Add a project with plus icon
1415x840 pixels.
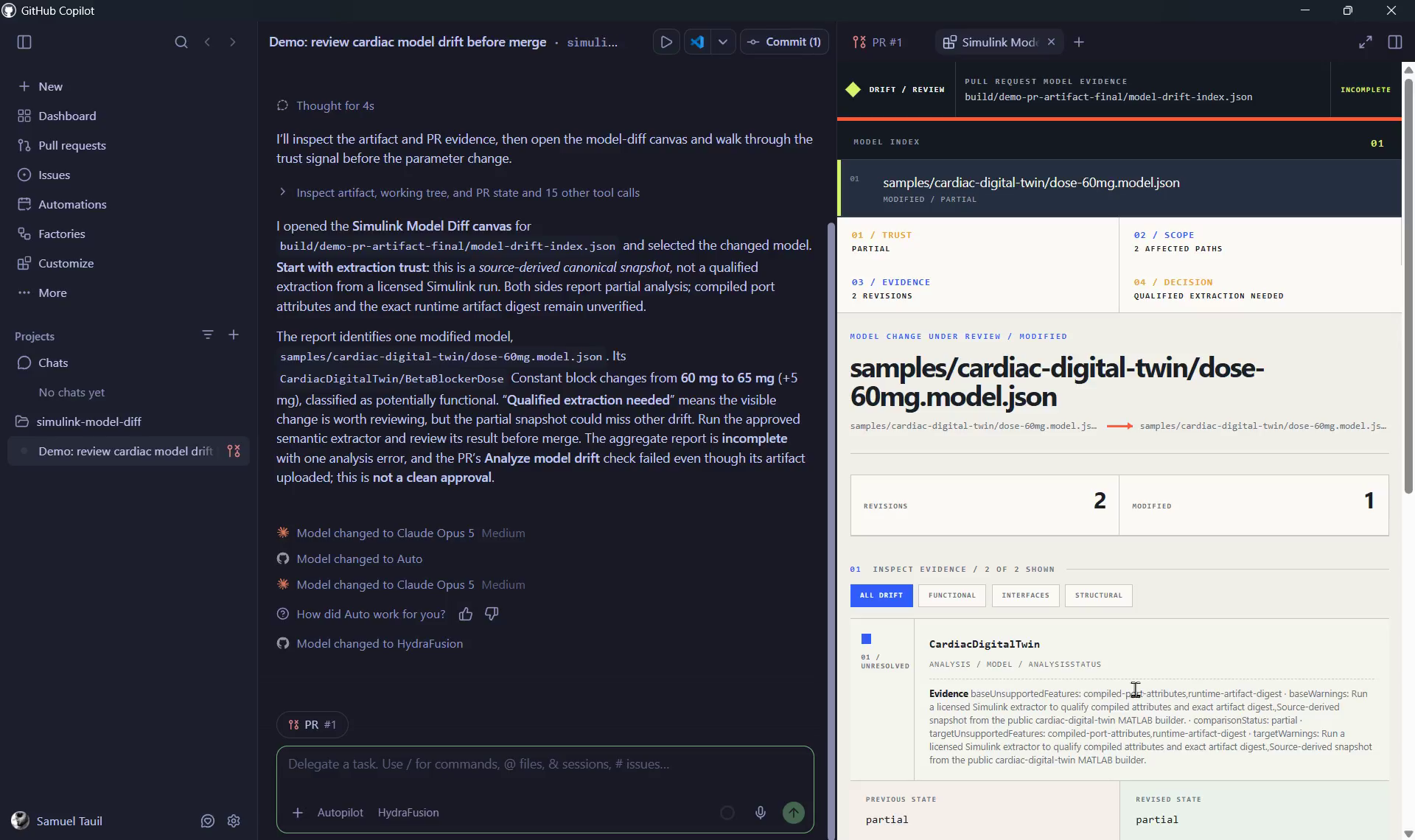pyautogui.click(x=234, y=335)
